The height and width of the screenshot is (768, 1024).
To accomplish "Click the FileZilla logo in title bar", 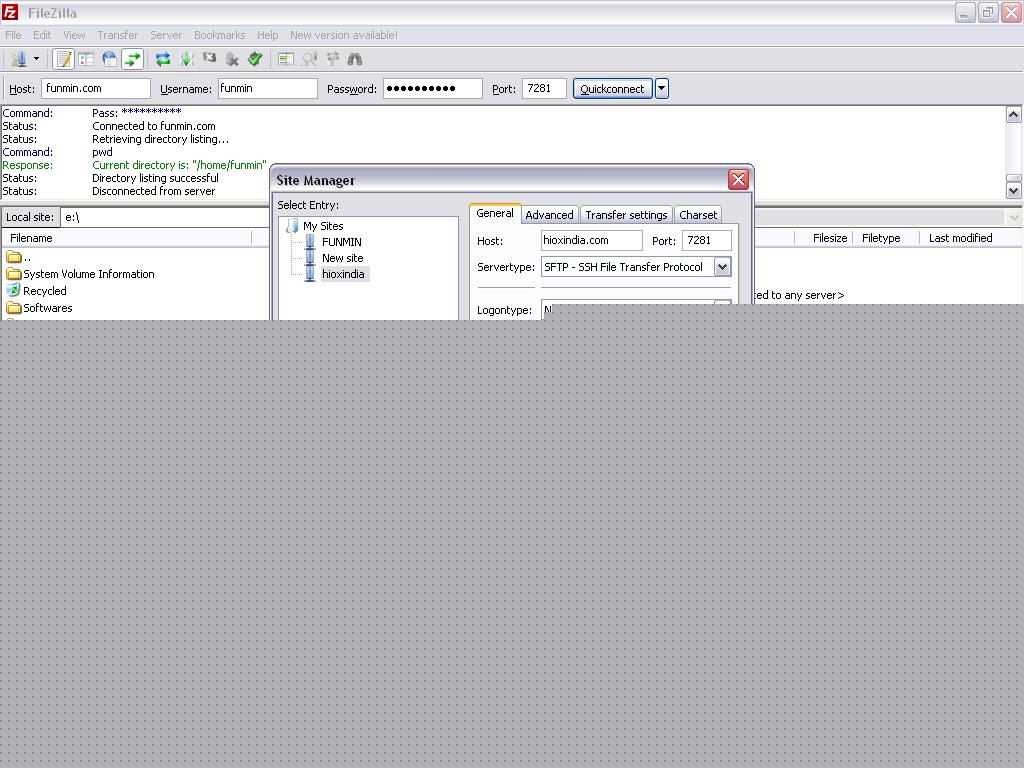I will pos(10,12).
